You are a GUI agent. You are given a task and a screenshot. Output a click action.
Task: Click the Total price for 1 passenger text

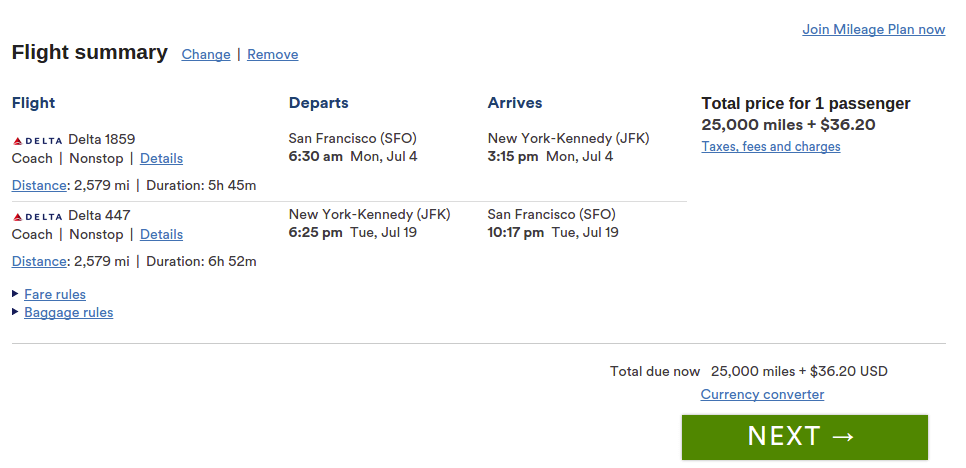(x=806, y=103)
